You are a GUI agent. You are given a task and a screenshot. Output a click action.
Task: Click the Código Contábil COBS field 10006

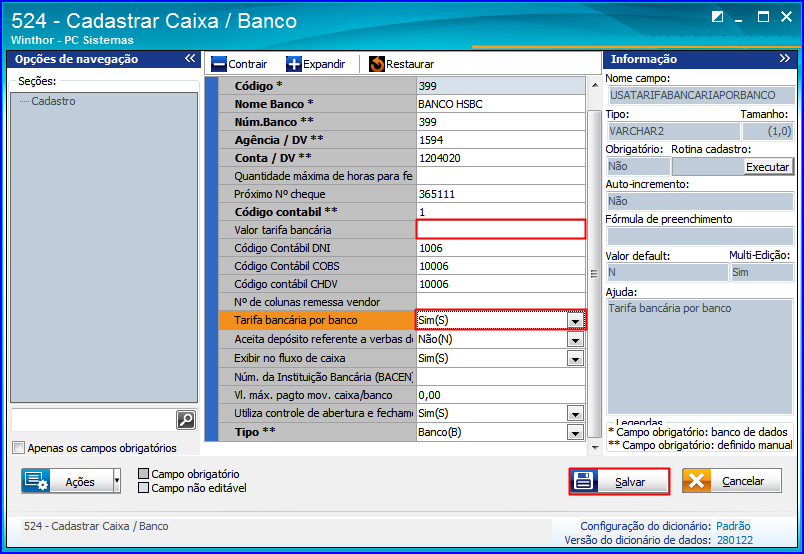500,266
